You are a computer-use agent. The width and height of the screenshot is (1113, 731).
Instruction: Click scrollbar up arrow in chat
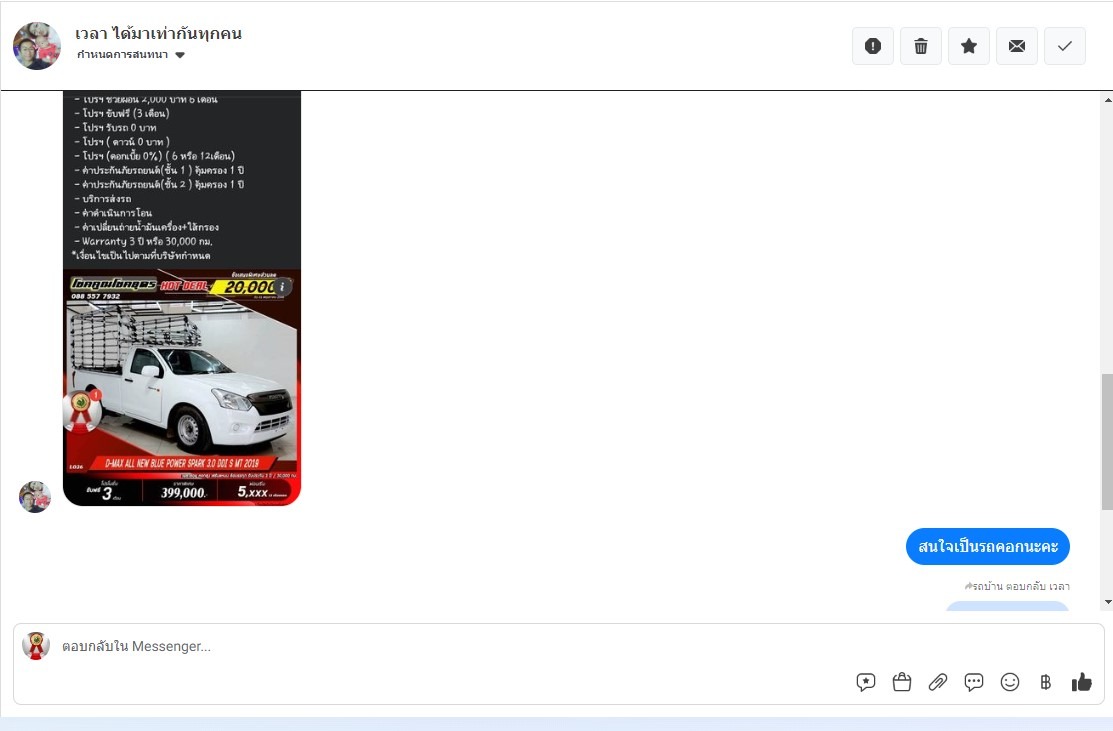[1107, 100]
